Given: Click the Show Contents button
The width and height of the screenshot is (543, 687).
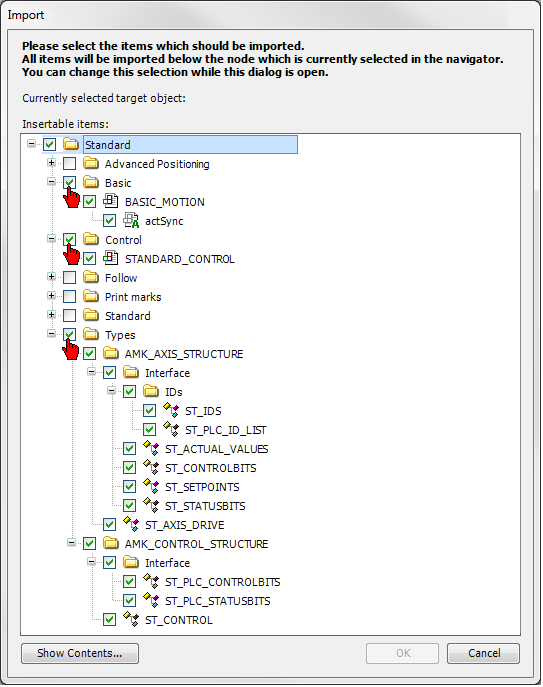Looking at the screenshot, I should click(x=80, y=653).
